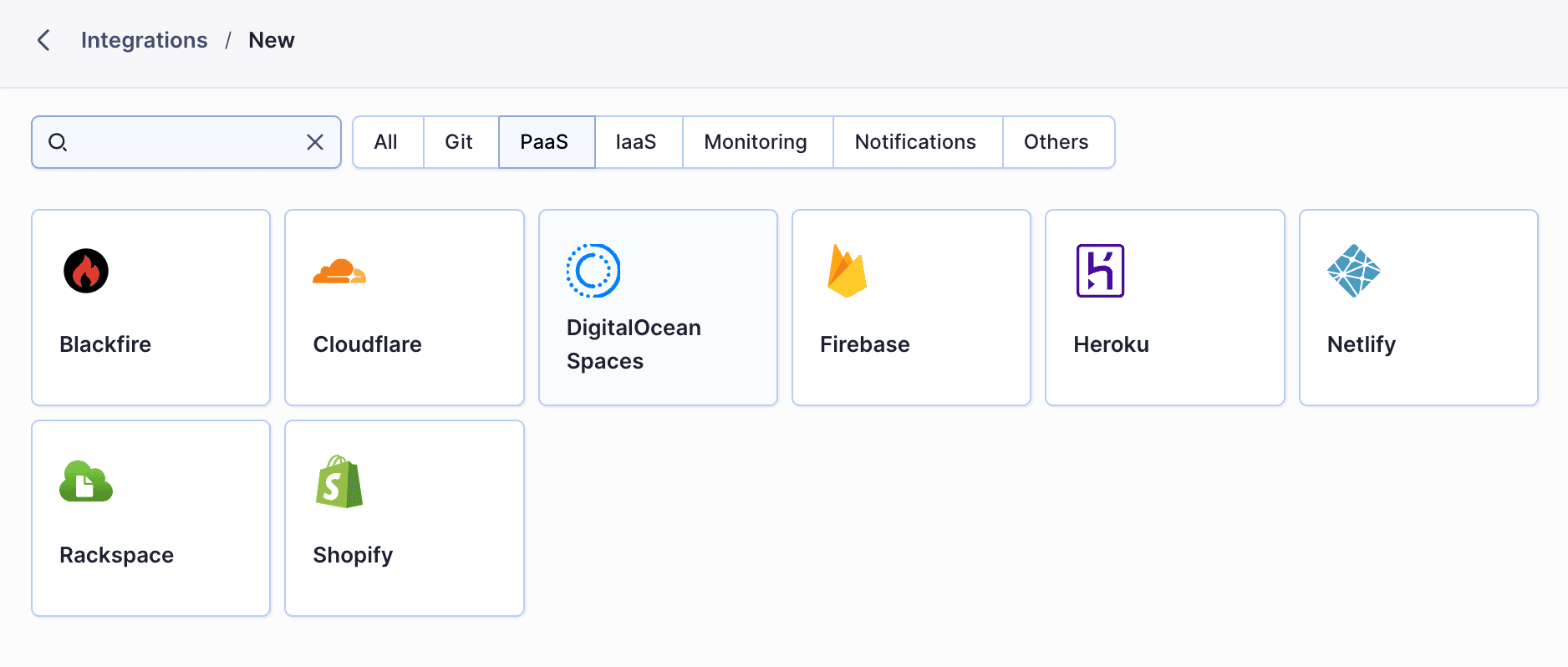Select the Netlify integration label

tap(1361, 344)
